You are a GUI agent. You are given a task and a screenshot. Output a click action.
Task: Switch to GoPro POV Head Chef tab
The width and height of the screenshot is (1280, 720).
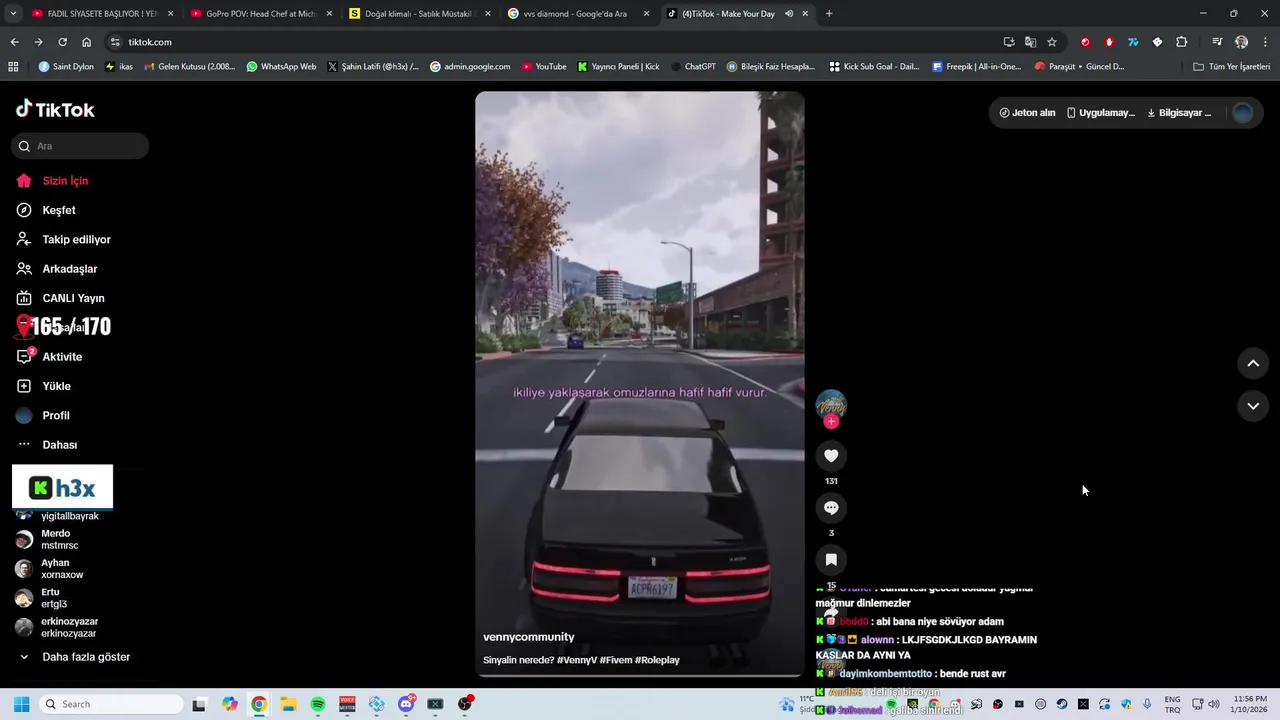[x=262, y=14]
